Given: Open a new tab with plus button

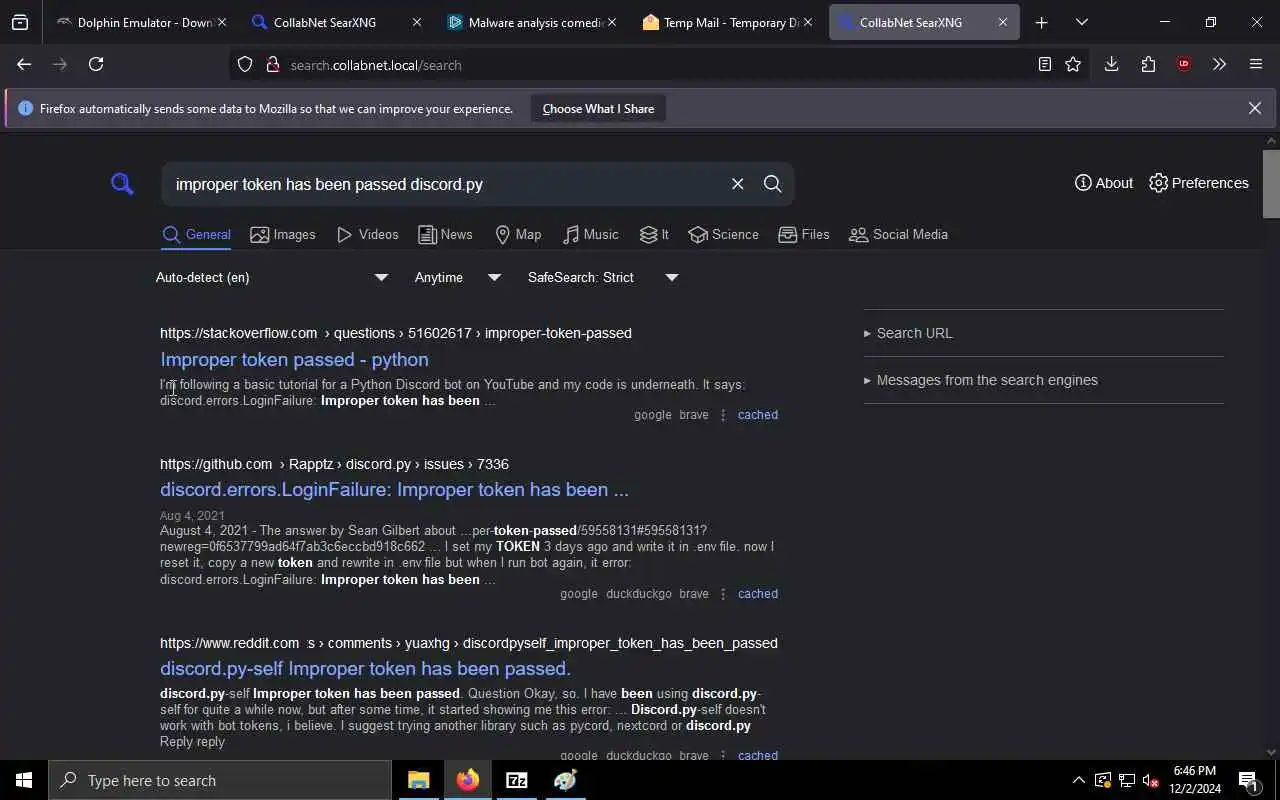Looking at the screenshot, I should [x=1041, y=22].
